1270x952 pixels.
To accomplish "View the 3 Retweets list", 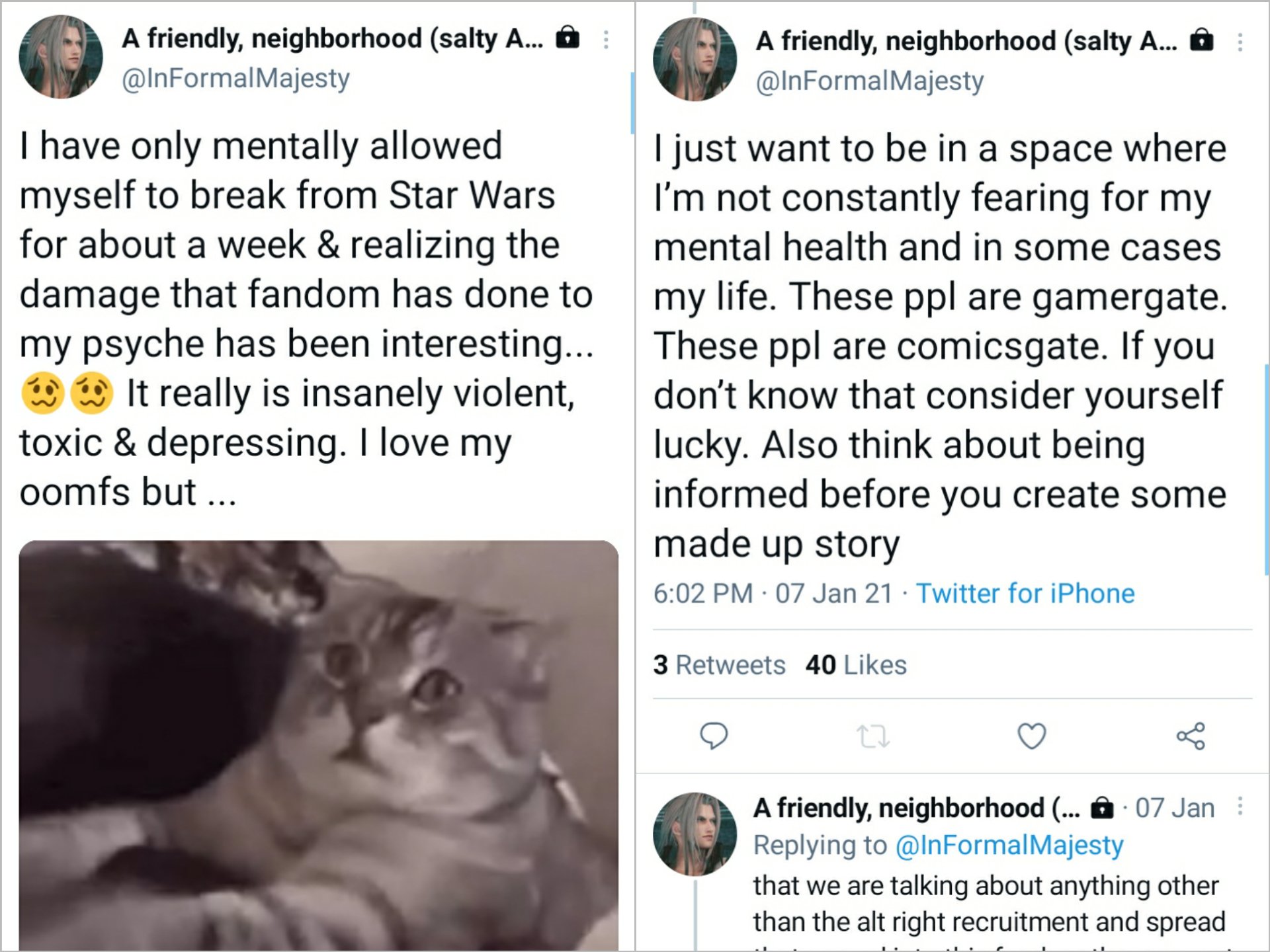I will [x=719, y=664].
